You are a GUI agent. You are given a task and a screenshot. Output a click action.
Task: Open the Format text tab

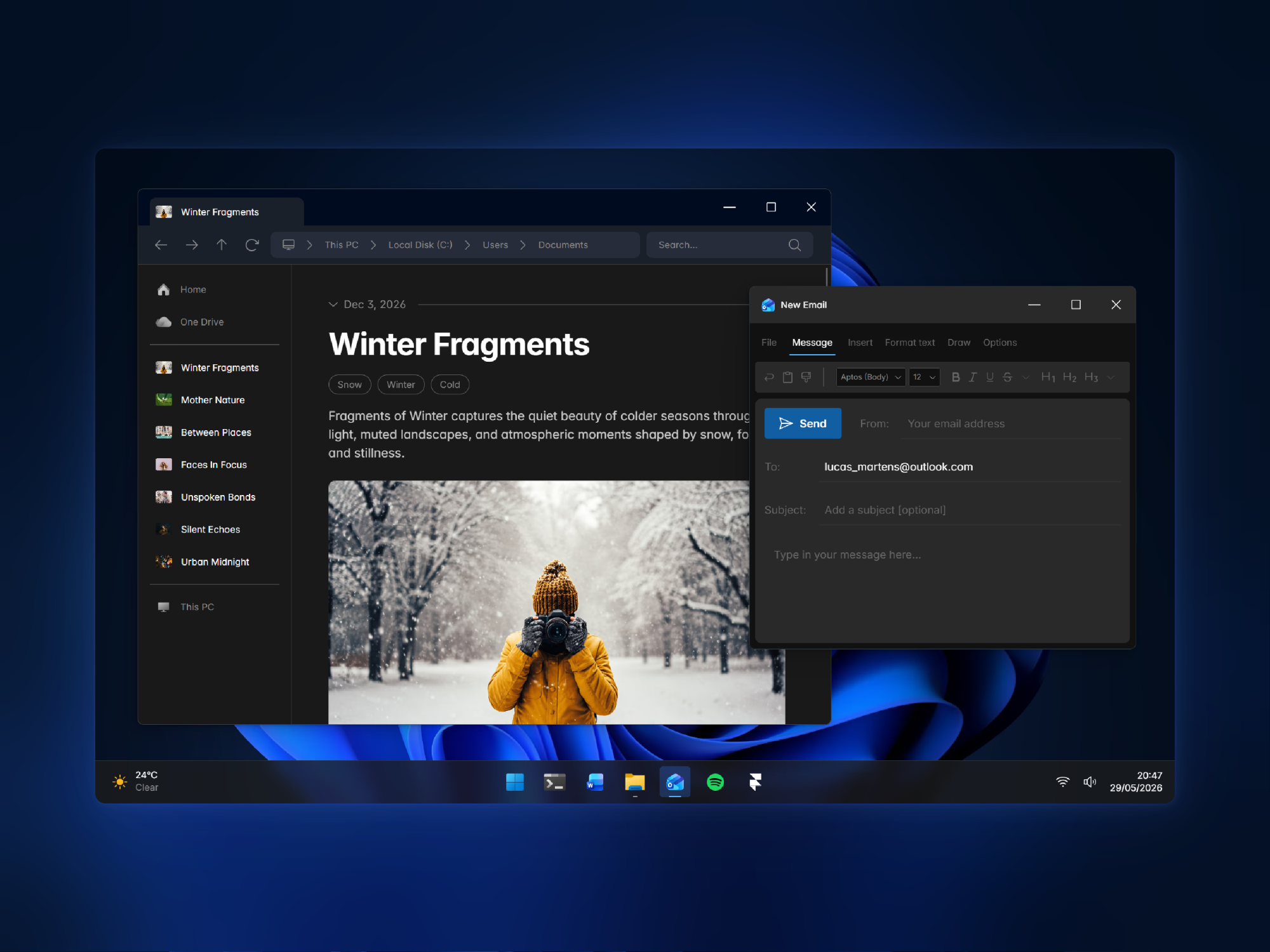pyautogui.click(x=910, y=343)
